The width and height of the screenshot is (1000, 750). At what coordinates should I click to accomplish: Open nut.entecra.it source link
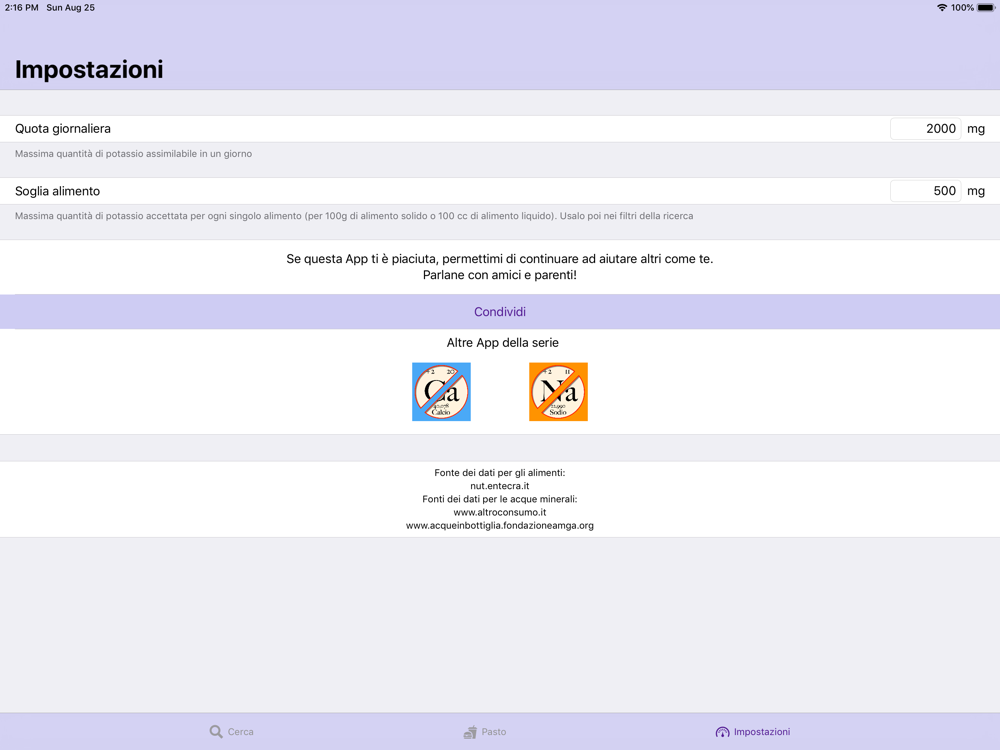pyautogui.click(x=499, y=486)
